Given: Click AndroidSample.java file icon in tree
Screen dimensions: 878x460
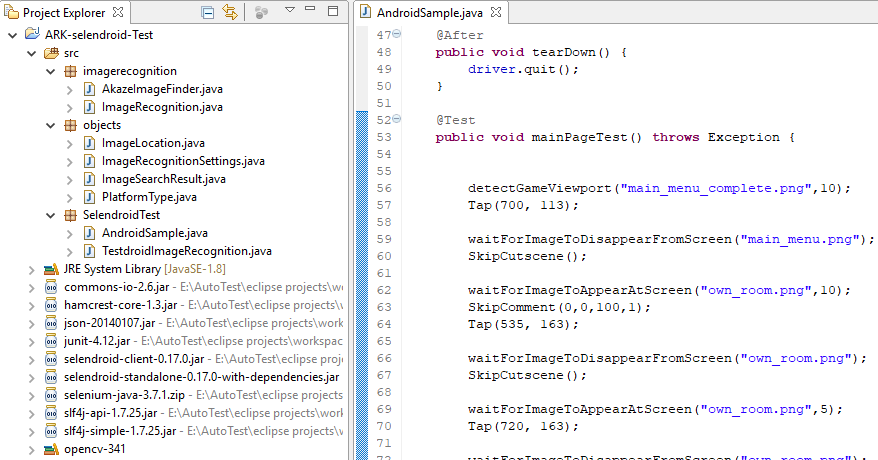Looking at the screenshot, I should tap(89, 233).
